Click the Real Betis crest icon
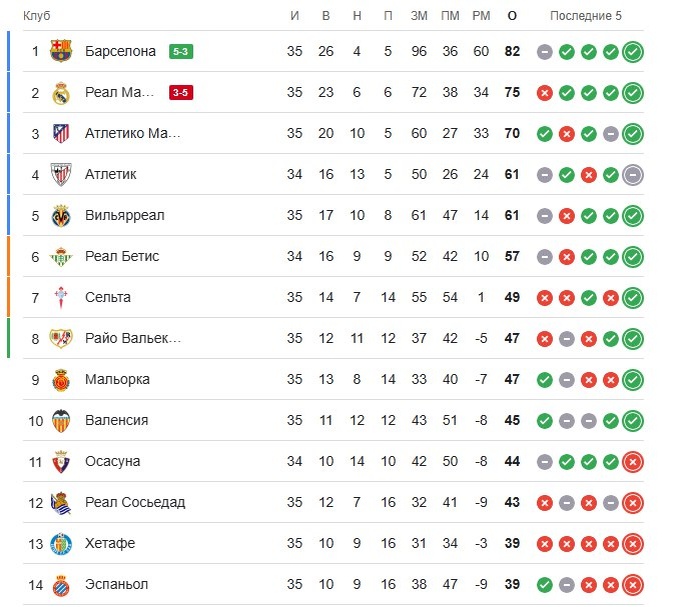 [61, 256]
